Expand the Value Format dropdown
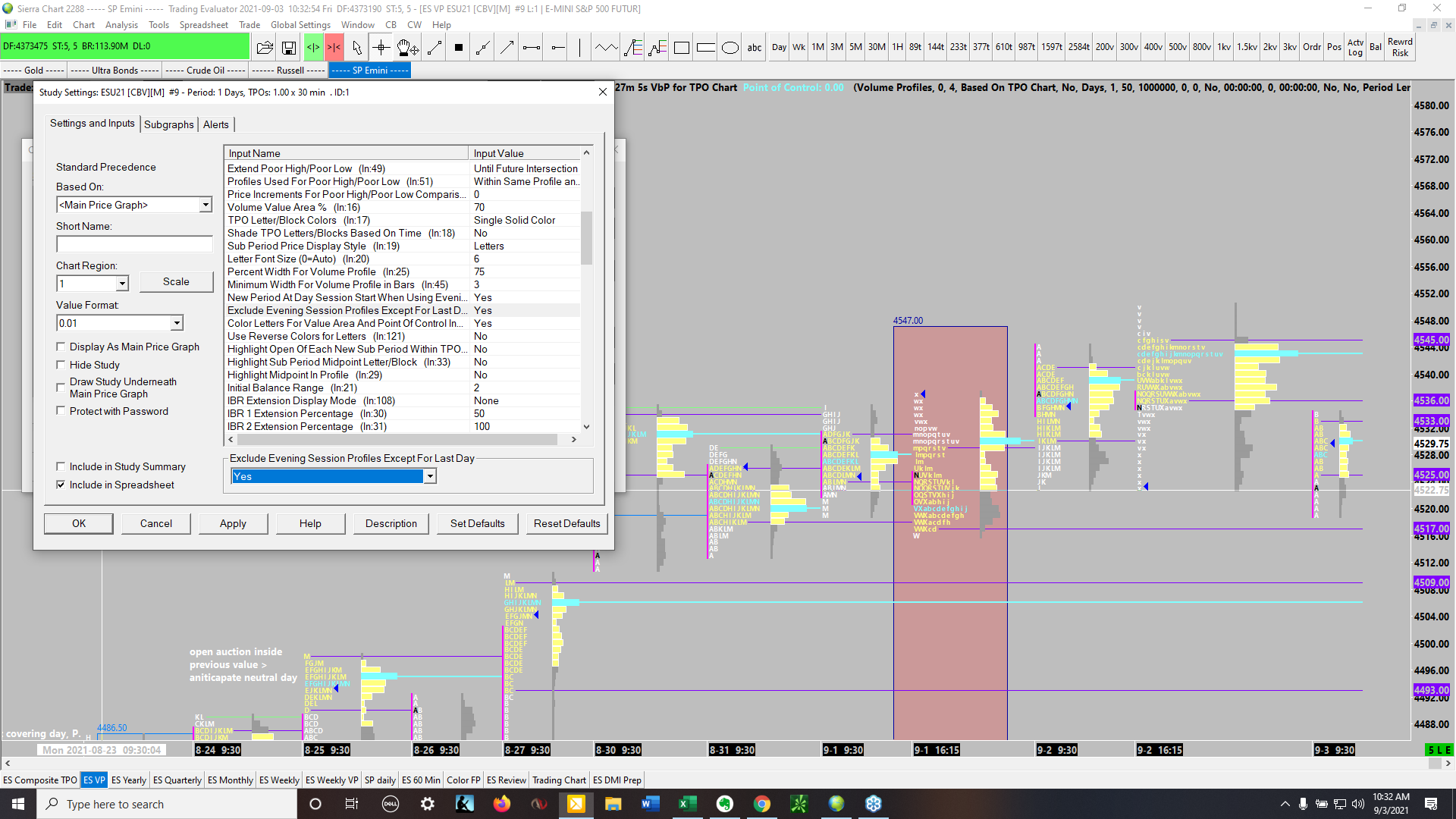The height and width of the screenshot is (819, 1456). point(176,323)
